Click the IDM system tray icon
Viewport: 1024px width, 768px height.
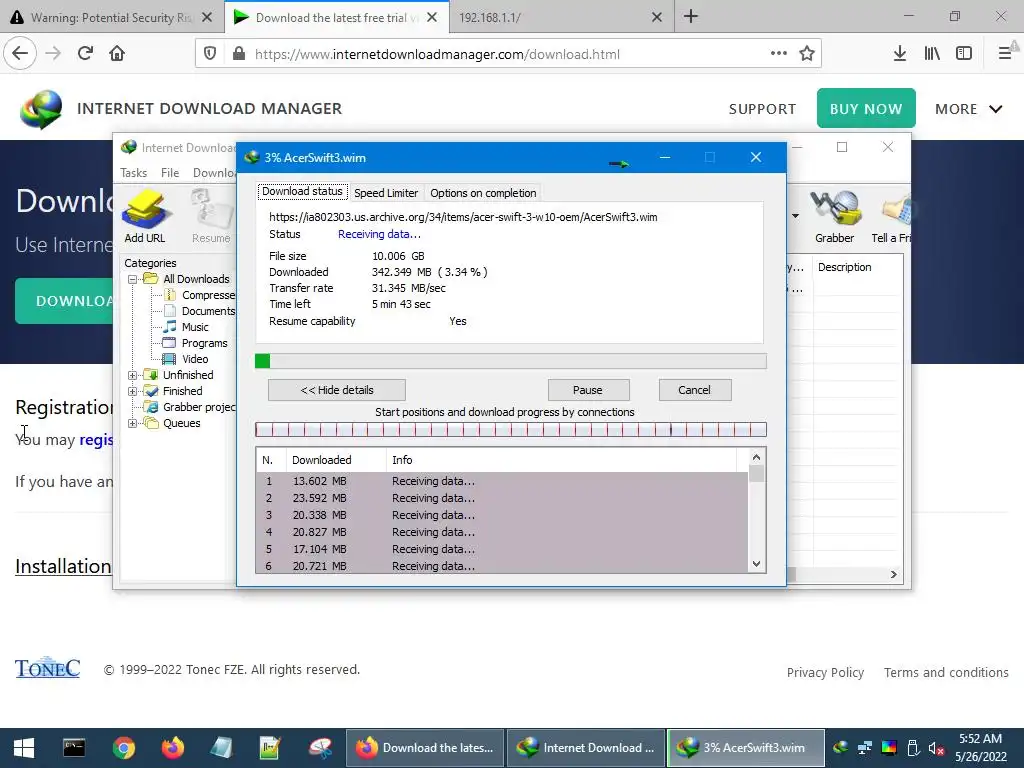coord(840,748)
